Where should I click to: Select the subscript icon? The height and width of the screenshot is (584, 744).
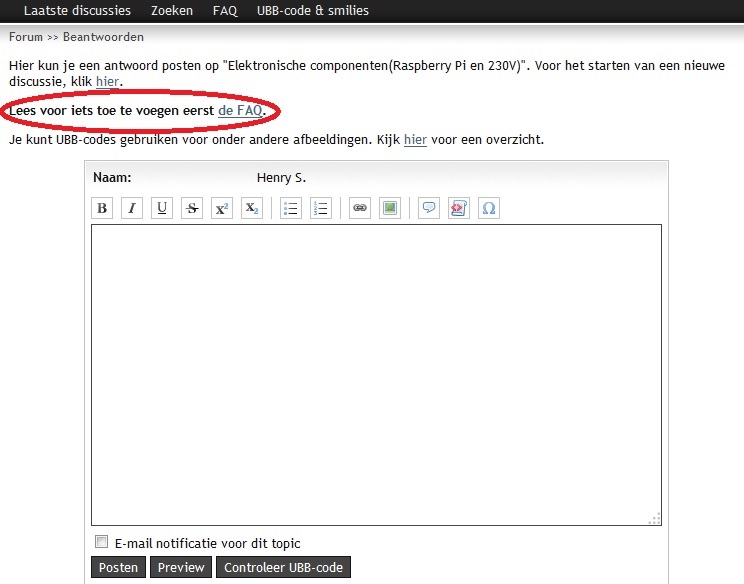click(x=252, y=208)
